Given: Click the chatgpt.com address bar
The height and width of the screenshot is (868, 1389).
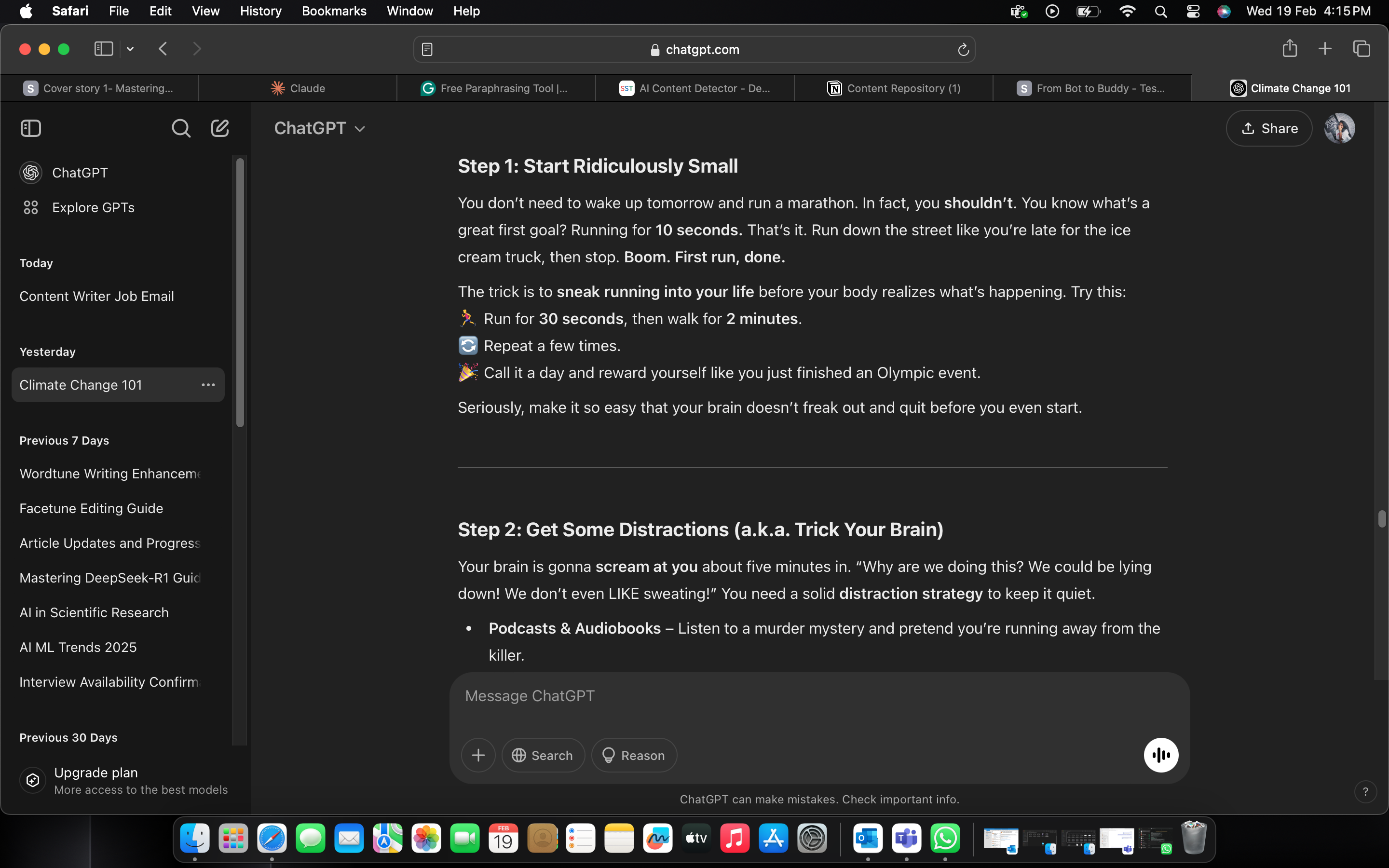Looking at the screenshot, I should click(694, 49).
